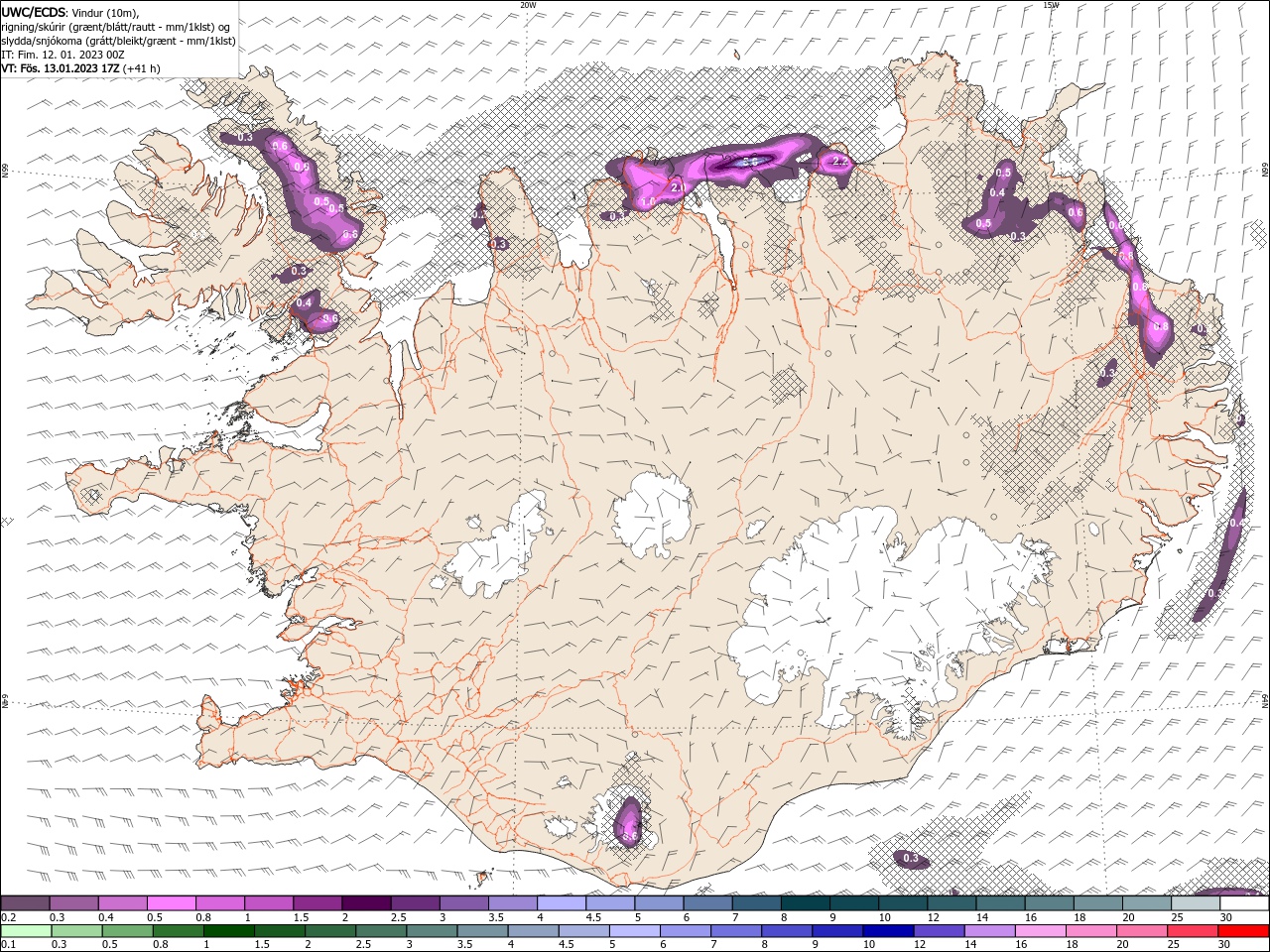Click the 0.3–0.5 rain legend swatch
Screen dimensions: 1270x952
[x=77, y=931]
